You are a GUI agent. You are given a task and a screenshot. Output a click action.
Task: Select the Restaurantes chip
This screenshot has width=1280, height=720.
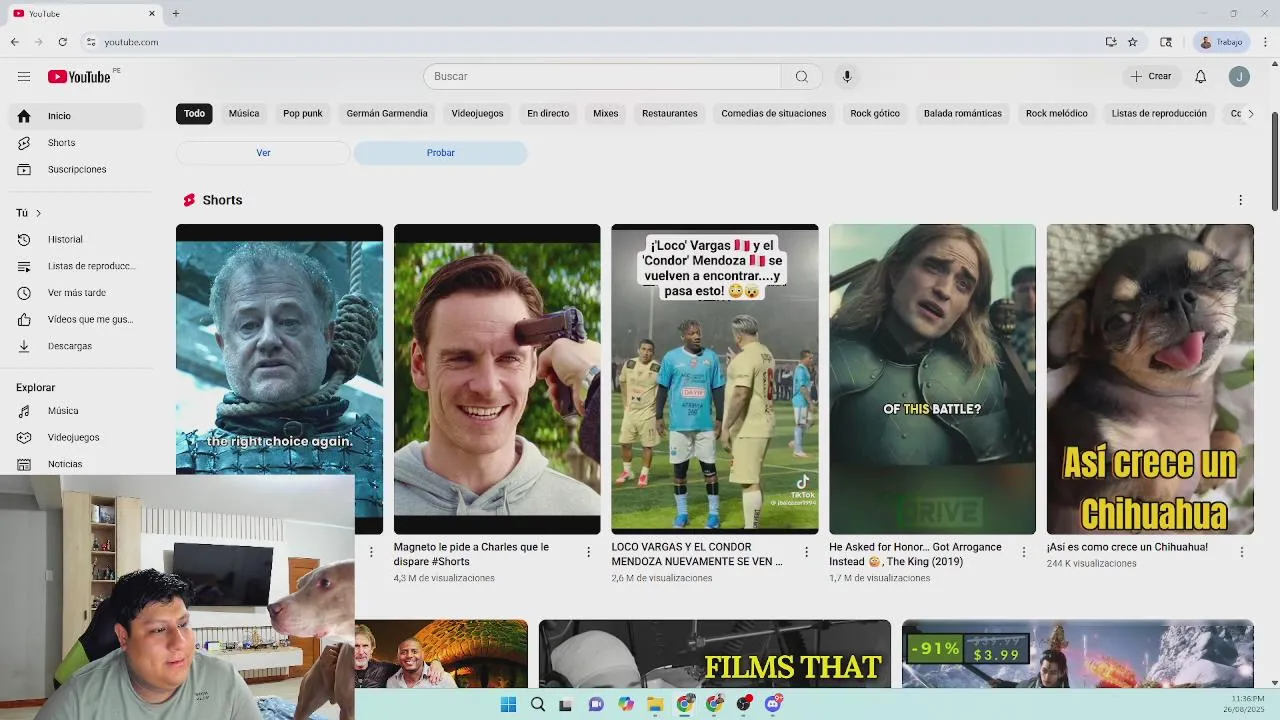[x=670, y=113]
